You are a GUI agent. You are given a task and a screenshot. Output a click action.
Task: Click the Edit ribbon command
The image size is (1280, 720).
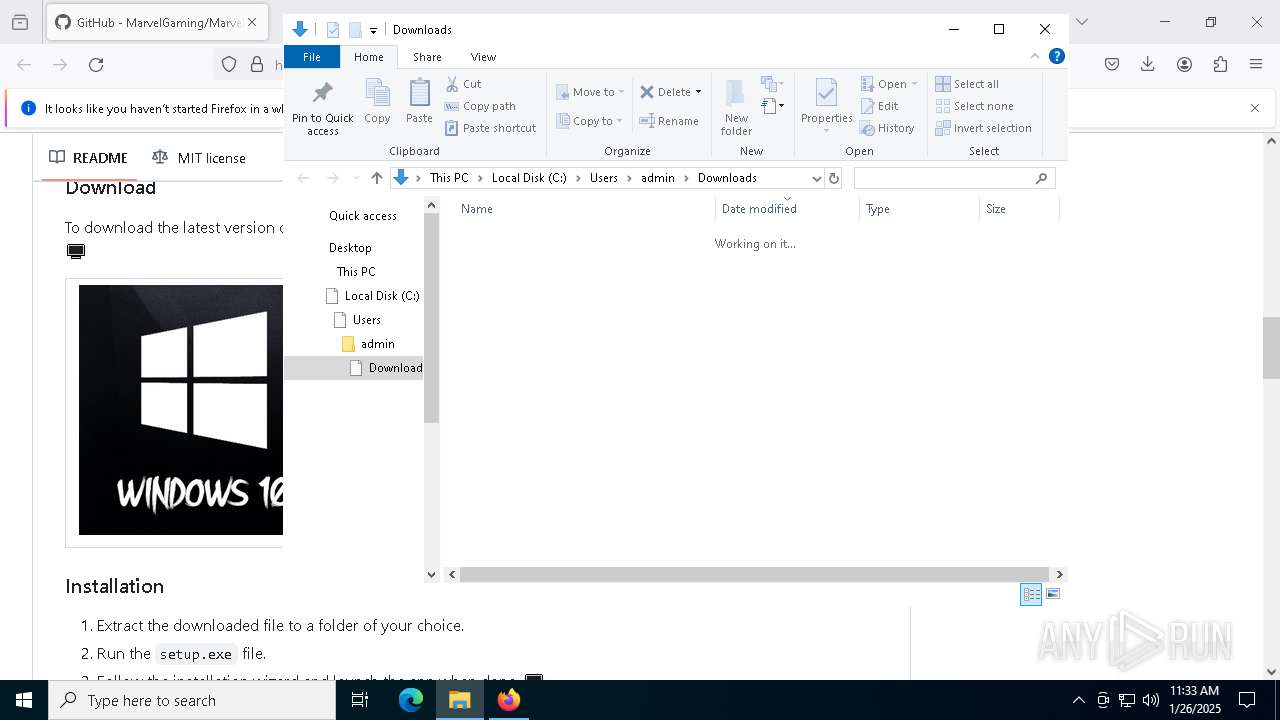879,106
